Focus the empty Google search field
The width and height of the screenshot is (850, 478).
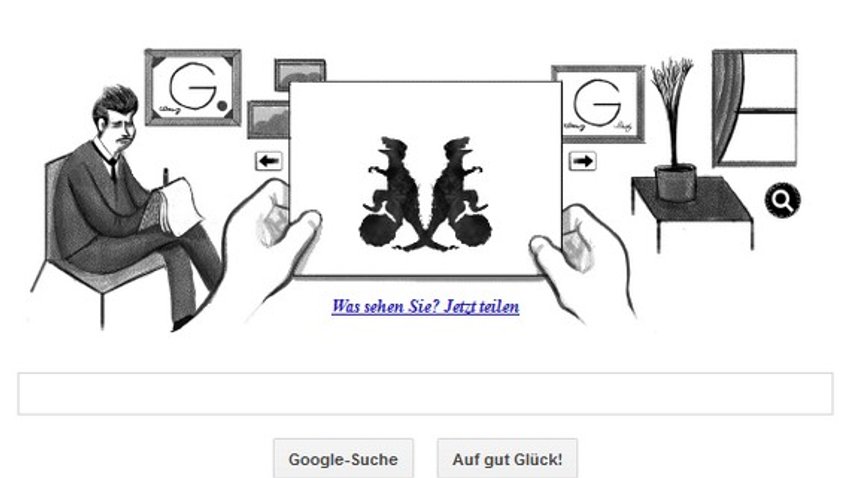pyautogui.click(x=426, y=394)
